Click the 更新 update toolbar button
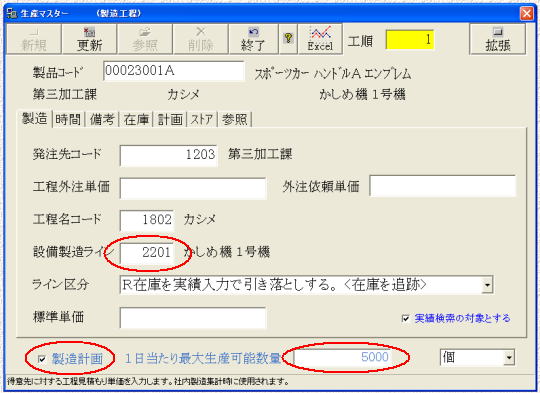Screen dimensions: 540x393 89,39
